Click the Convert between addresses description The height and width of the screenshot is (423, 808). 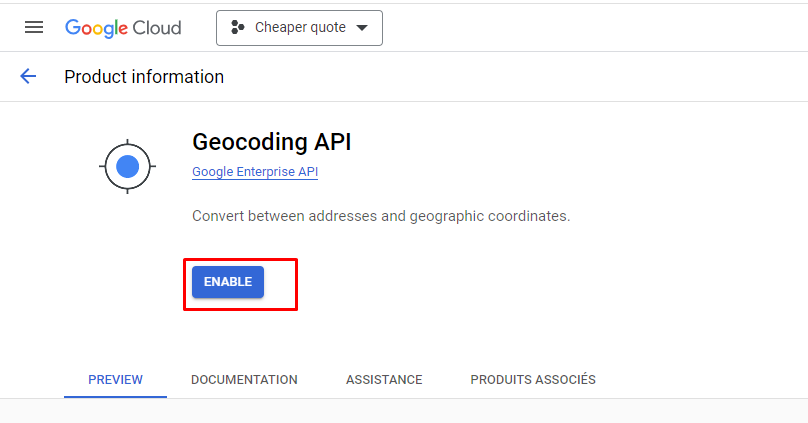pyautogui.click(x=381, y=216)
